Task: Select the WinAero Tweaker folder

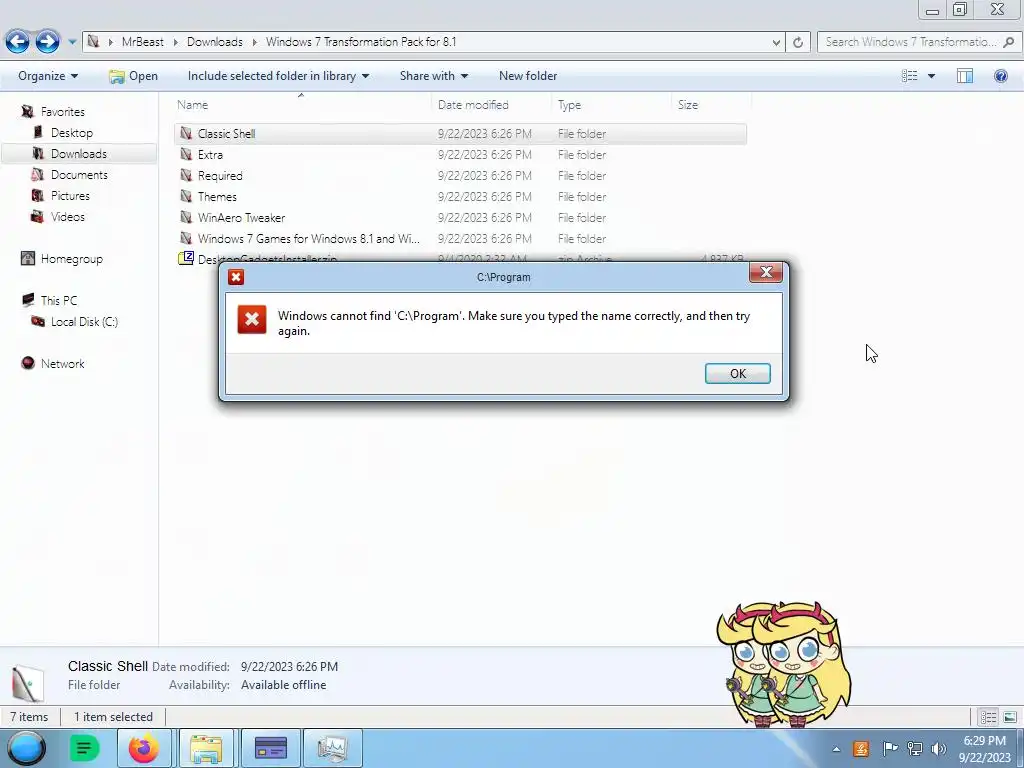Action: (x=460, y=217)
